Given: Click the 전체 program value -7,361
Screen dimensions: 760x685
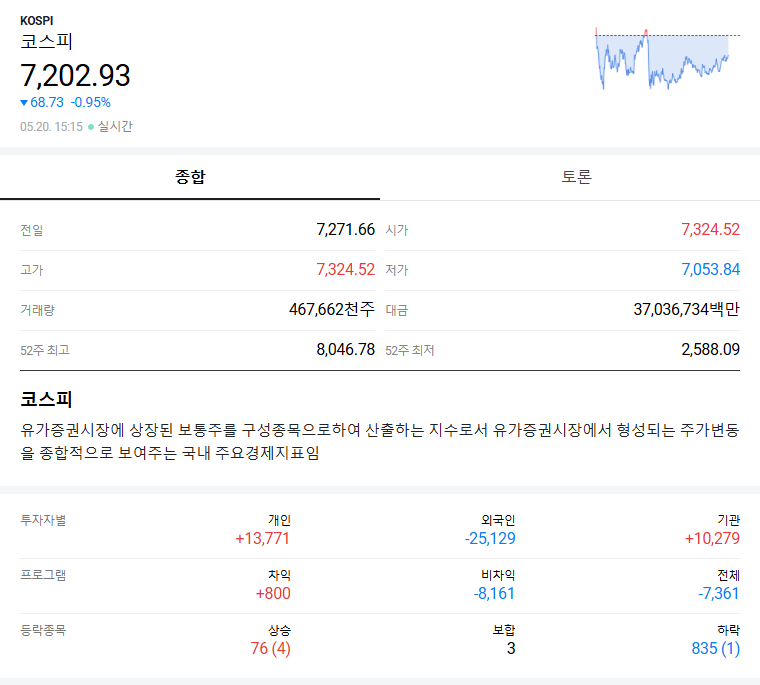Looking at the screenshot, I should 718,593.
